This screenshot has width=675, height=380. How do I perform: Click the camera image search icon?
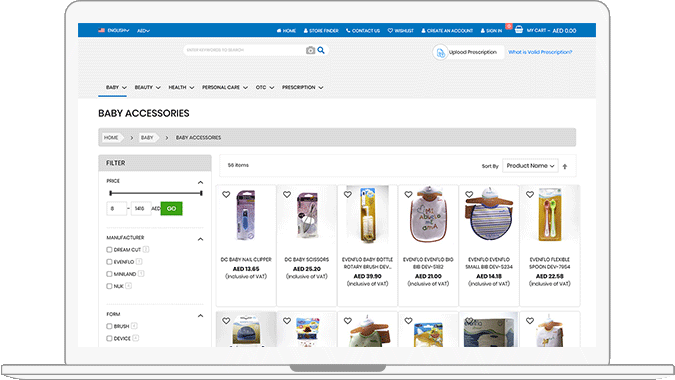pos(310,50)
